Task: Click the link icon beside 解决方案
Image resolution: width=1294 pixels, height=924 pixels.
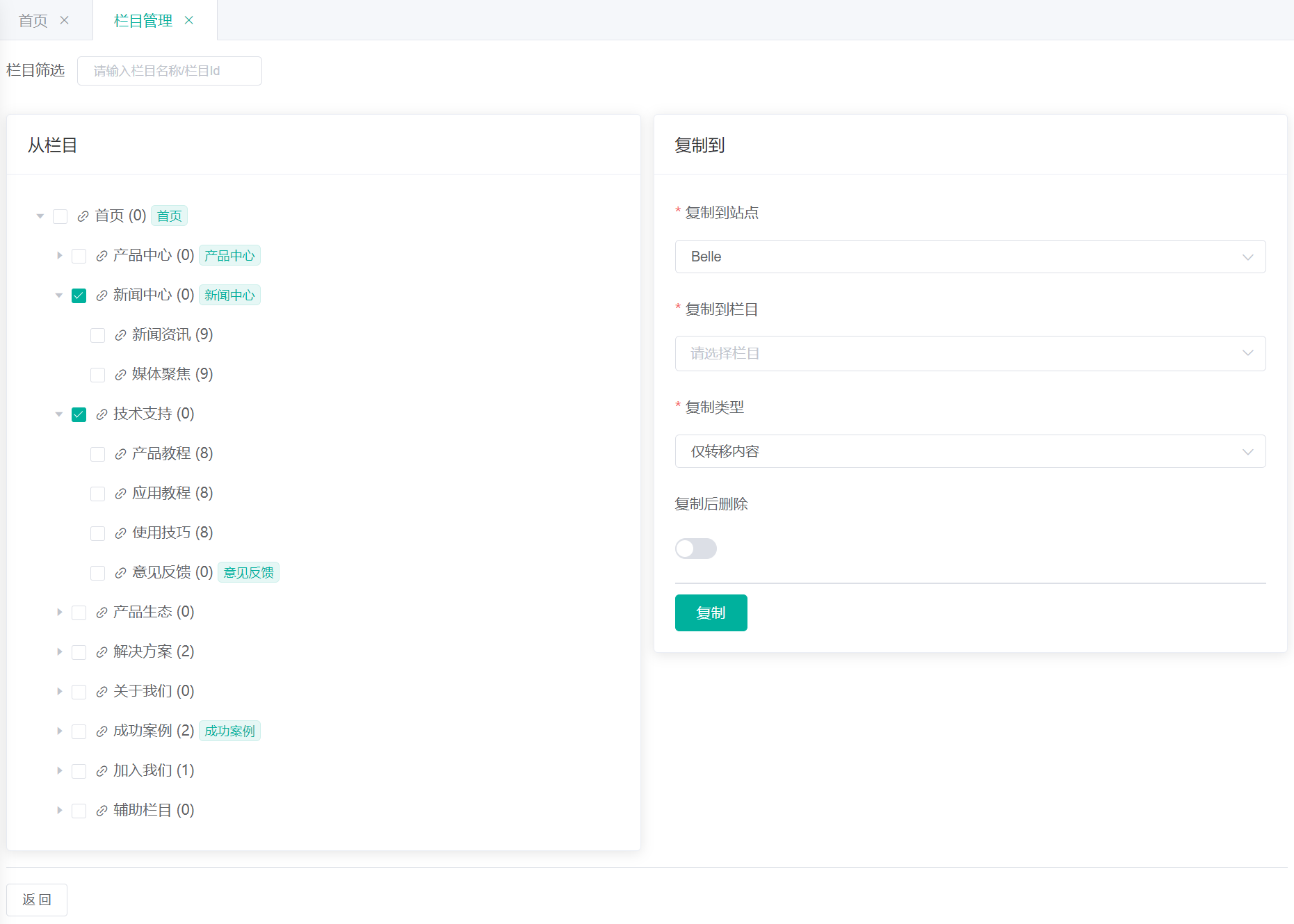Action: [102, 652]
